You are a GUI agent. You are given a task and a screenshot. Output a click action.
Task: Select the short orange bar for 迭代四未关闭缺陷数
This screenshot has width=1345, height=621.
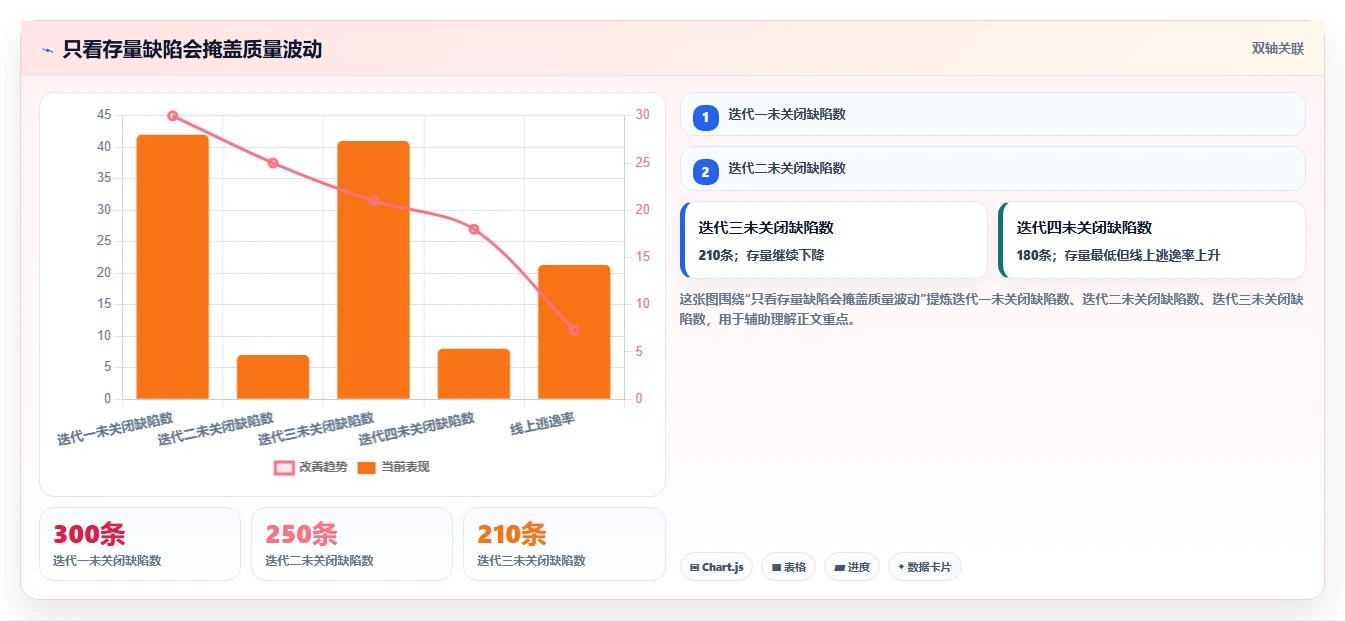[x=474, y=374]
